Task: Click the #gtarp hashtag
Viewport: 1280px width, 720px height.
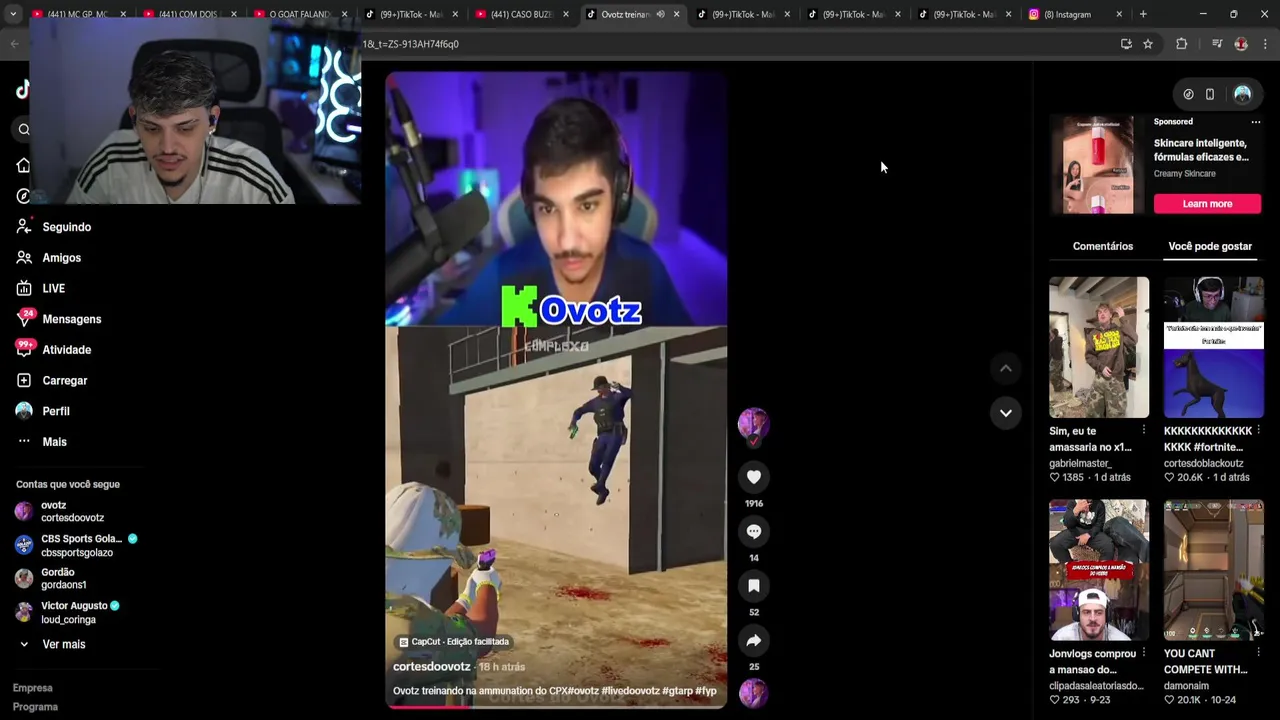Action: click(676, 691)
